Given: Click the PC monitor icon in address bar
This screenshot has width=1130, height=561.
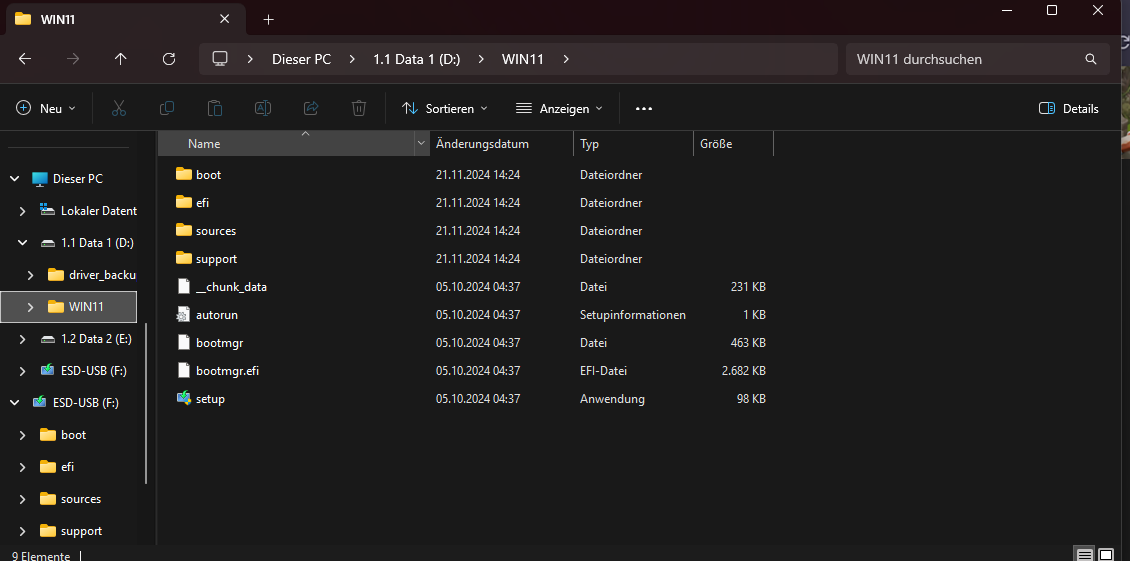Looking at the screenshot, I should pos(220,59).
